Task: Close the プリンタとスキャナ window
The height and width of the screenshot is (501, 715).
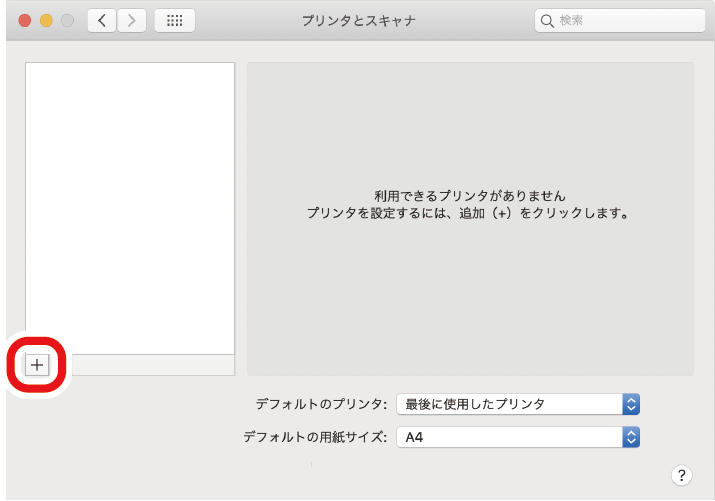Action: pos(25,20)
